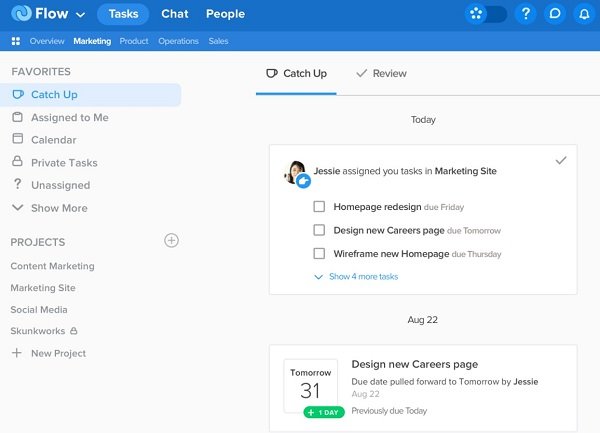
Task: Click the add project plus circle icon
Action: click(x=171, y=241)
